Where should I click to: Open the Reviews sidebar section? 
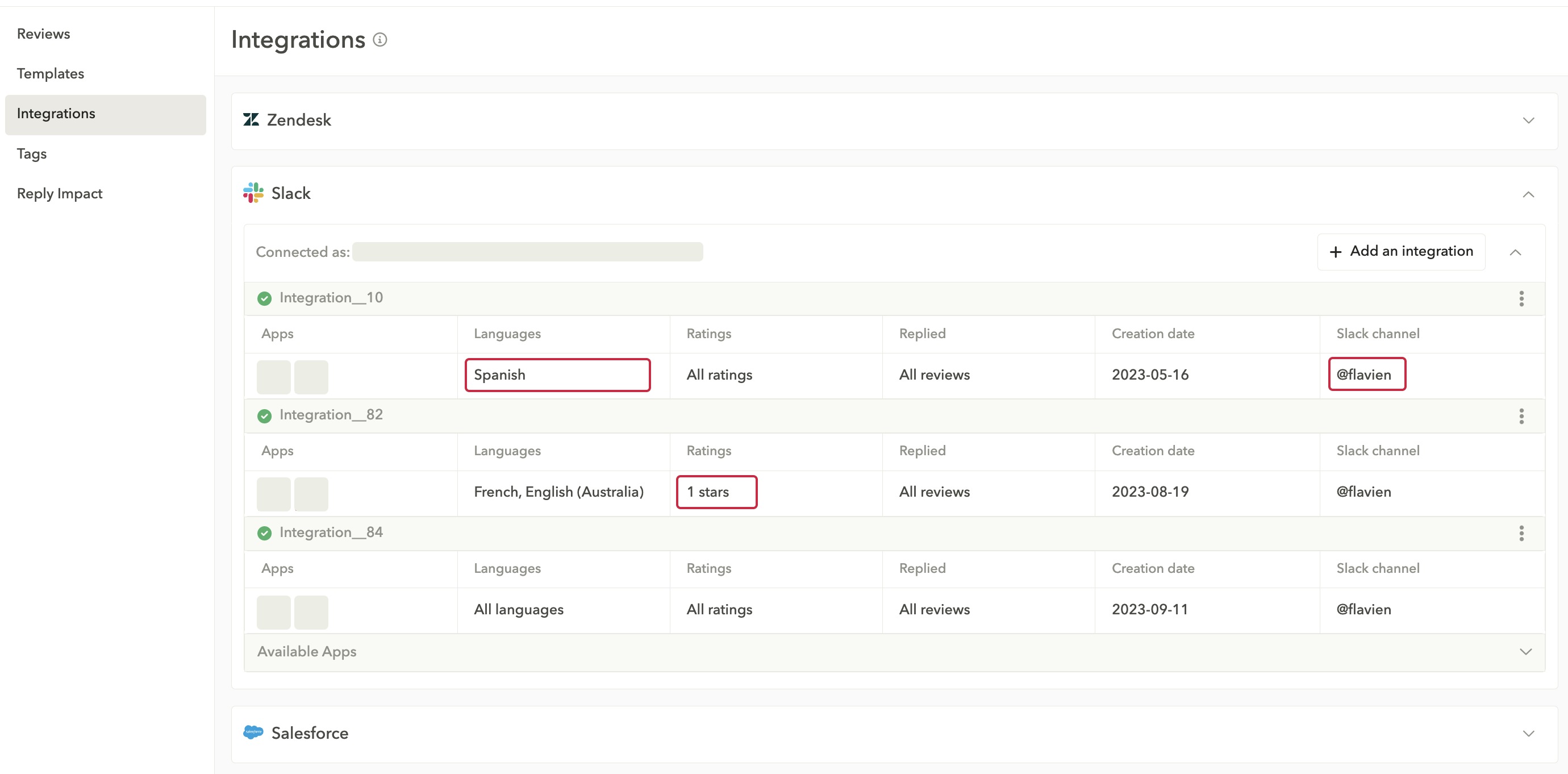43,34
